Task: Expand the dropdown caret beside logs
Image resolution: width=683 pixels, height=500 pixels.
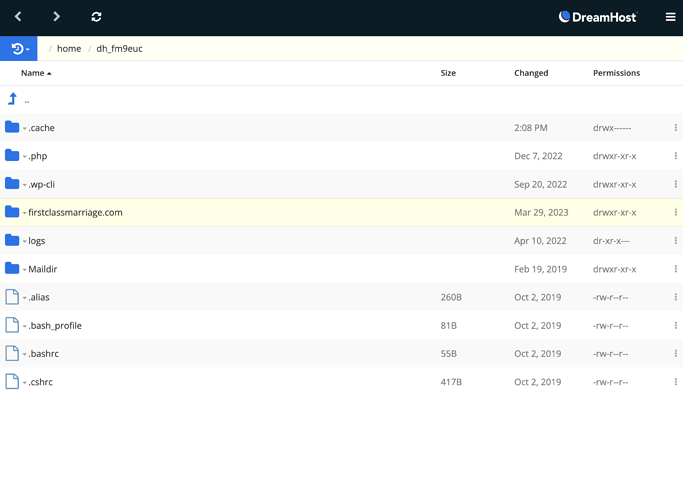Action: coord(25,242)
